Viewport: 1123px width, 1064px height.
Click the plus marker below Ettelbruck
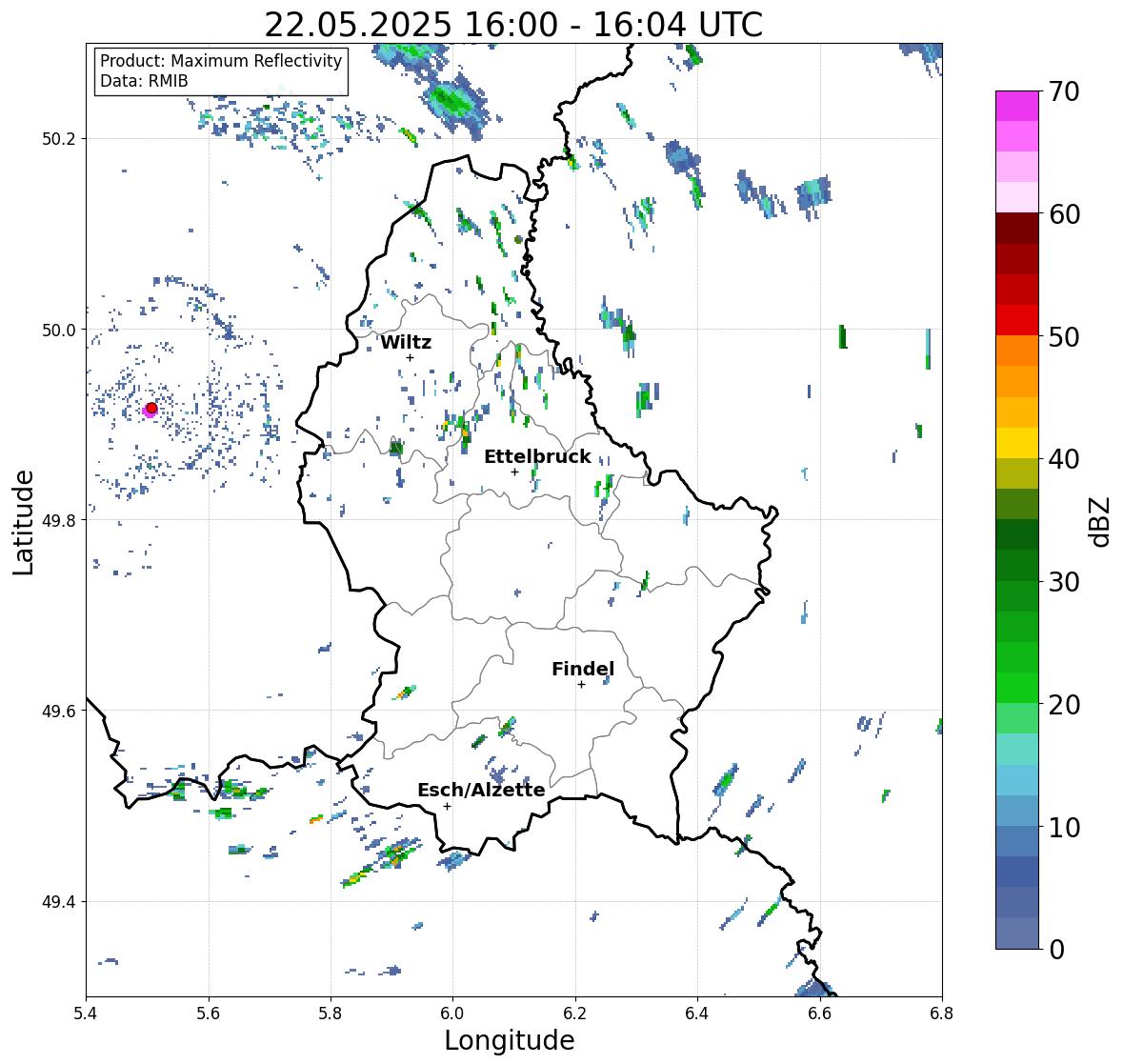click(x=514, y=472)
